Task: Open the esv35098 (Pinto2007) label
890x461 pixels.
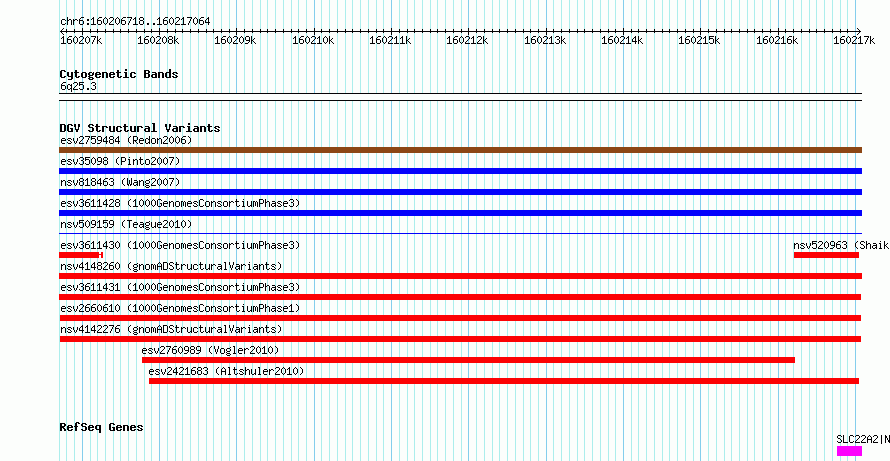Action: [x=120, y=162]
